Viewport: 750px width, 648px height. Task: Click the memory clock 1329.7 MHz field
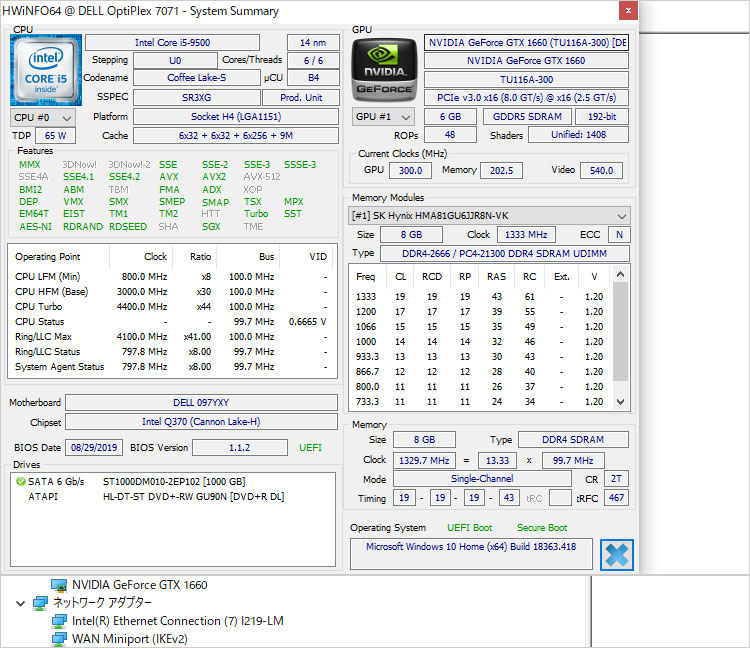[x=424, y=461]
